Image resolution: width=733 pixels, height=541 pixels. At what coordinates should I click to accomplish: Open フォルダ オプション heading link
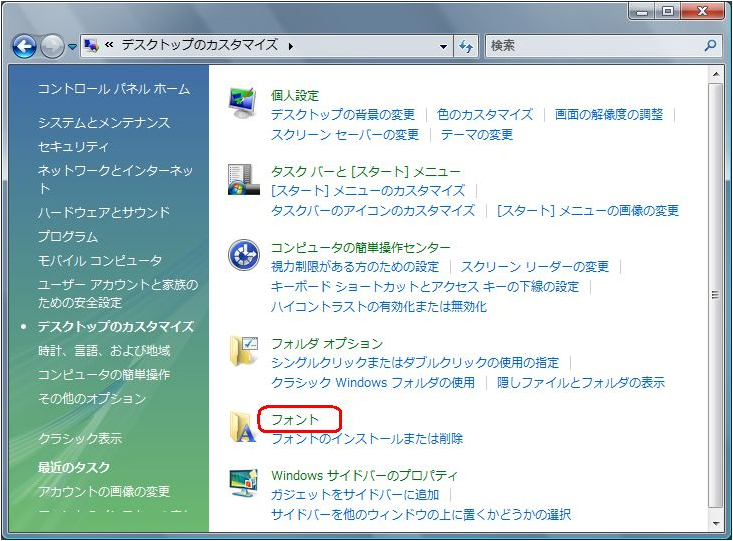(x=327, y=344)
